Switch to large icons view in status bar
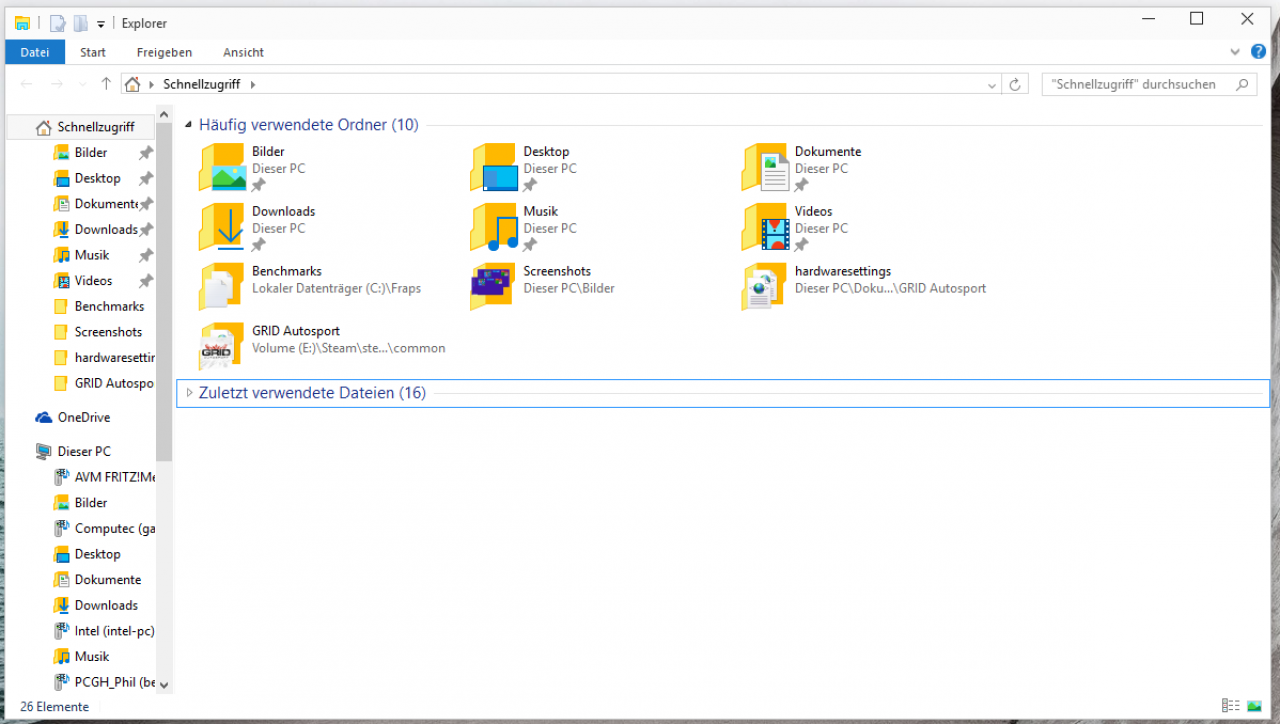The image size is (1280, 724). (x=1254, y=706)
